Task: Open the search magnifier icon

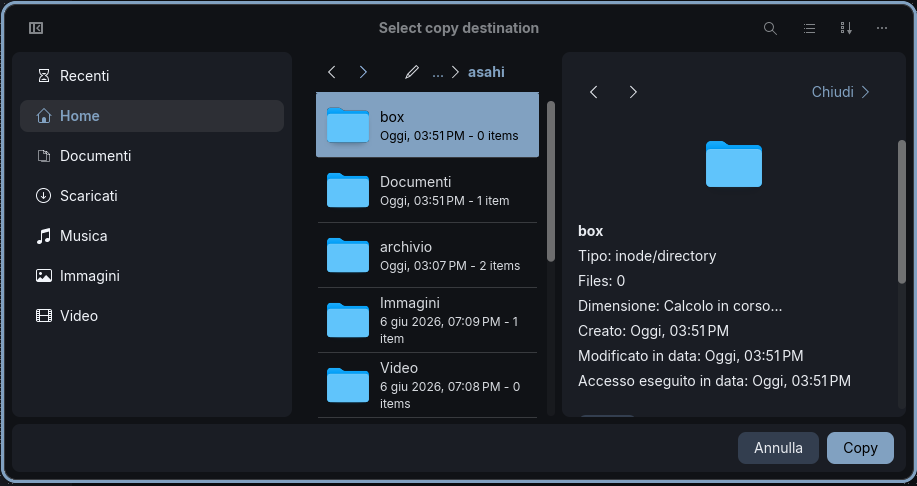Action: [x=770, y=28]
